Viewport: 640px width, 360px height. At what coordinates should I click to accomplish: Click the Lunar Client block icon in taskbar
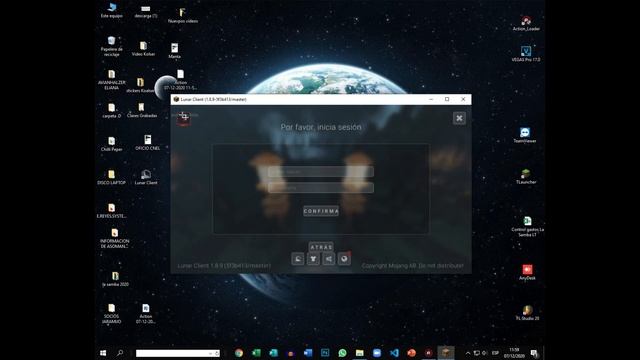446,352
